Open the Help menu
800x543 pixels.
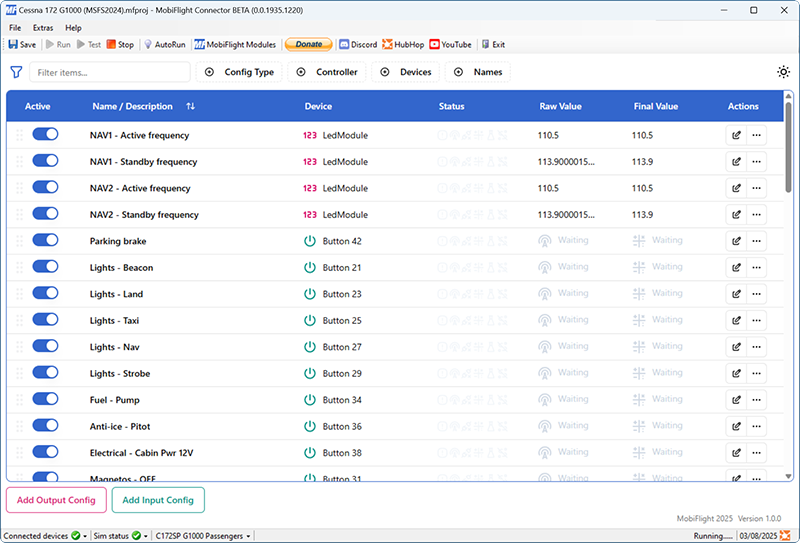tap(73, 28)
